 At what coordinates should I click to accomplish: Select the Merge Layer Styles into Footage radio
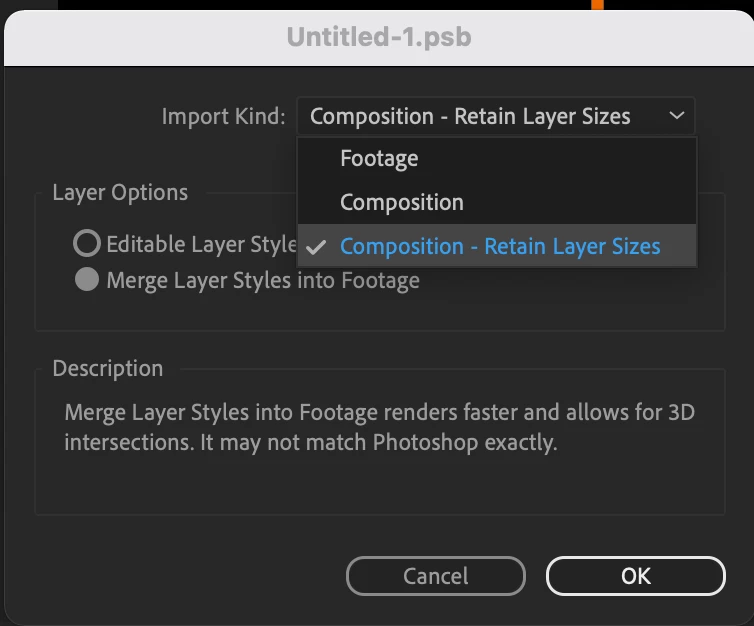point(87,280)
